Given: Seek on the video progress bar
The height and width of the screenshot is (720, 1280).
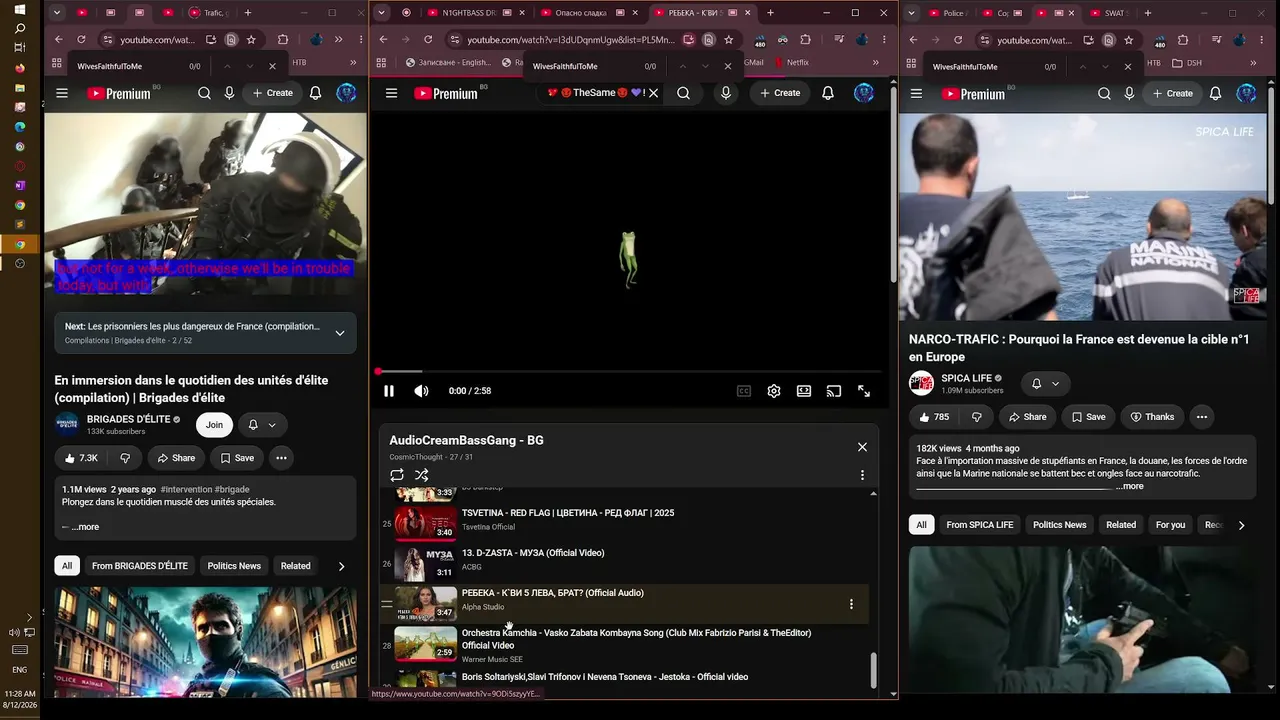Looking at the screenshot, I should coord(629,372).
